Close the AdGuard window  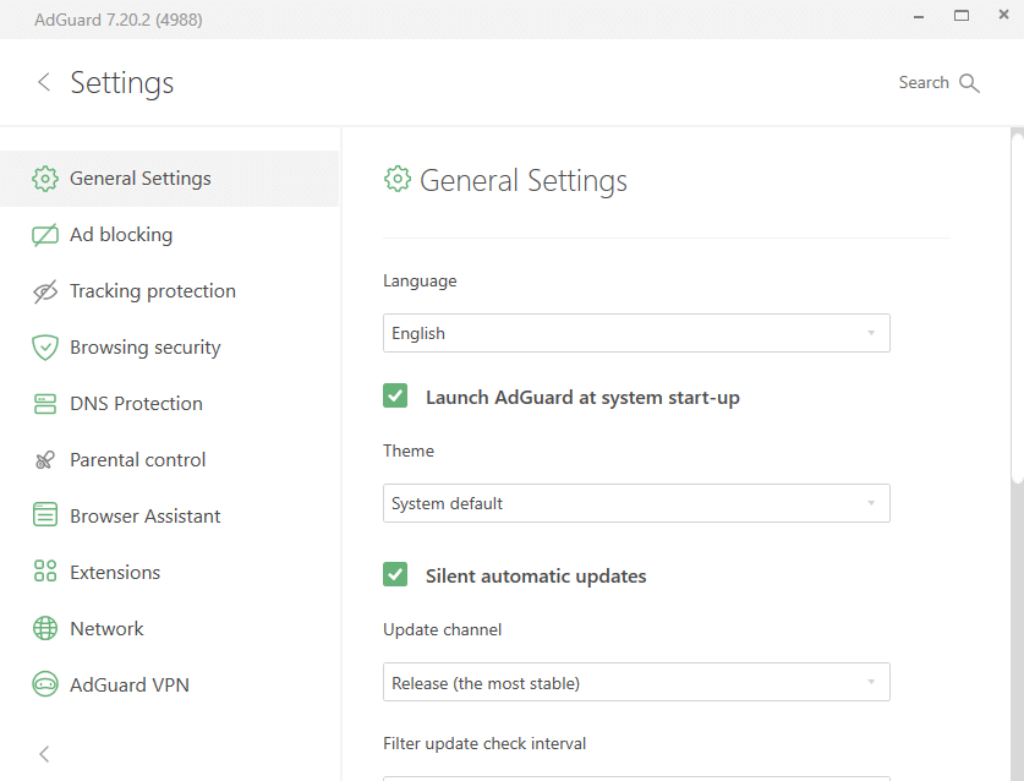(x=1004, y=14)
